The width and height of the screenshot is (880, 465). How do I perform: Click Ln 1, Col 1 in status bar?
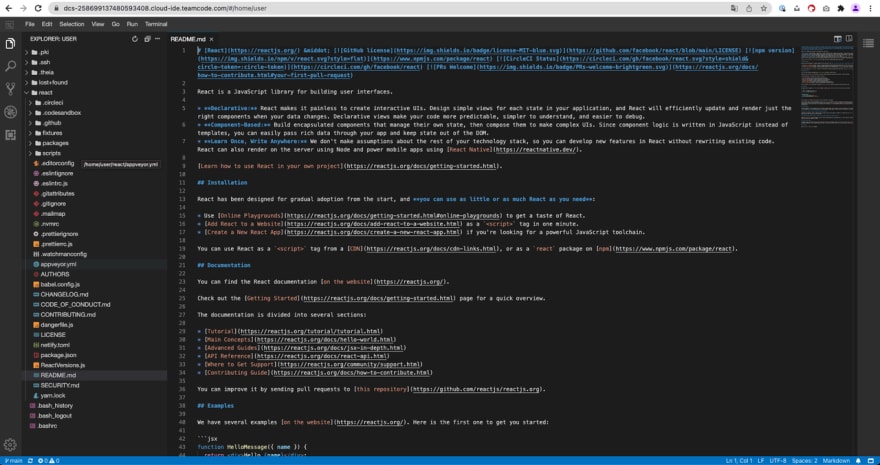click(x=739, y=461)
